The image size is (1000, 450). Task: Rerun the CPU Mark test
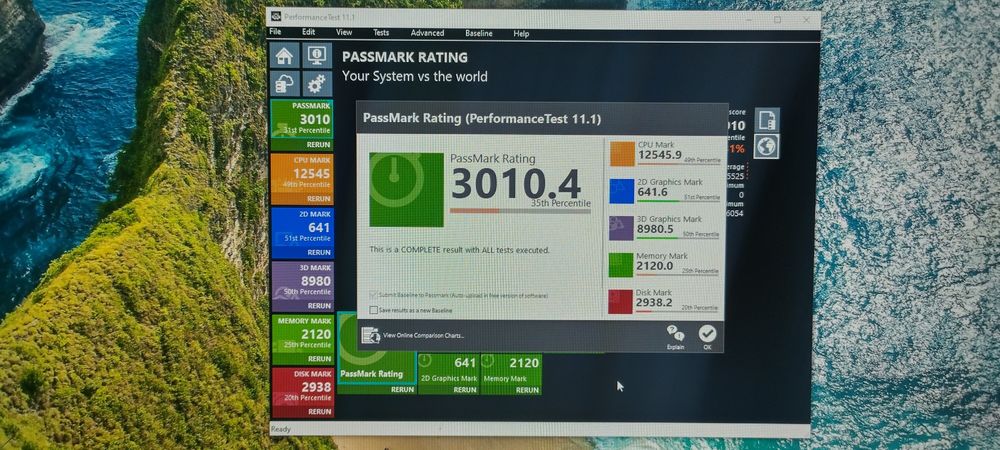(x=319, y=199)
